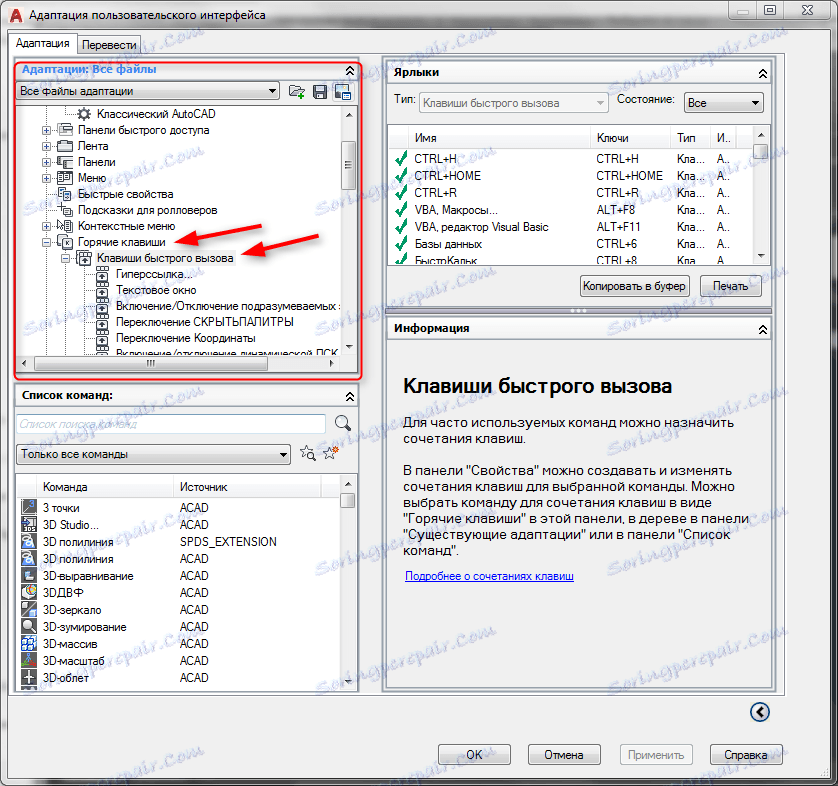
Task: Click the Копировать в буфер button
Action: point(634,286)
